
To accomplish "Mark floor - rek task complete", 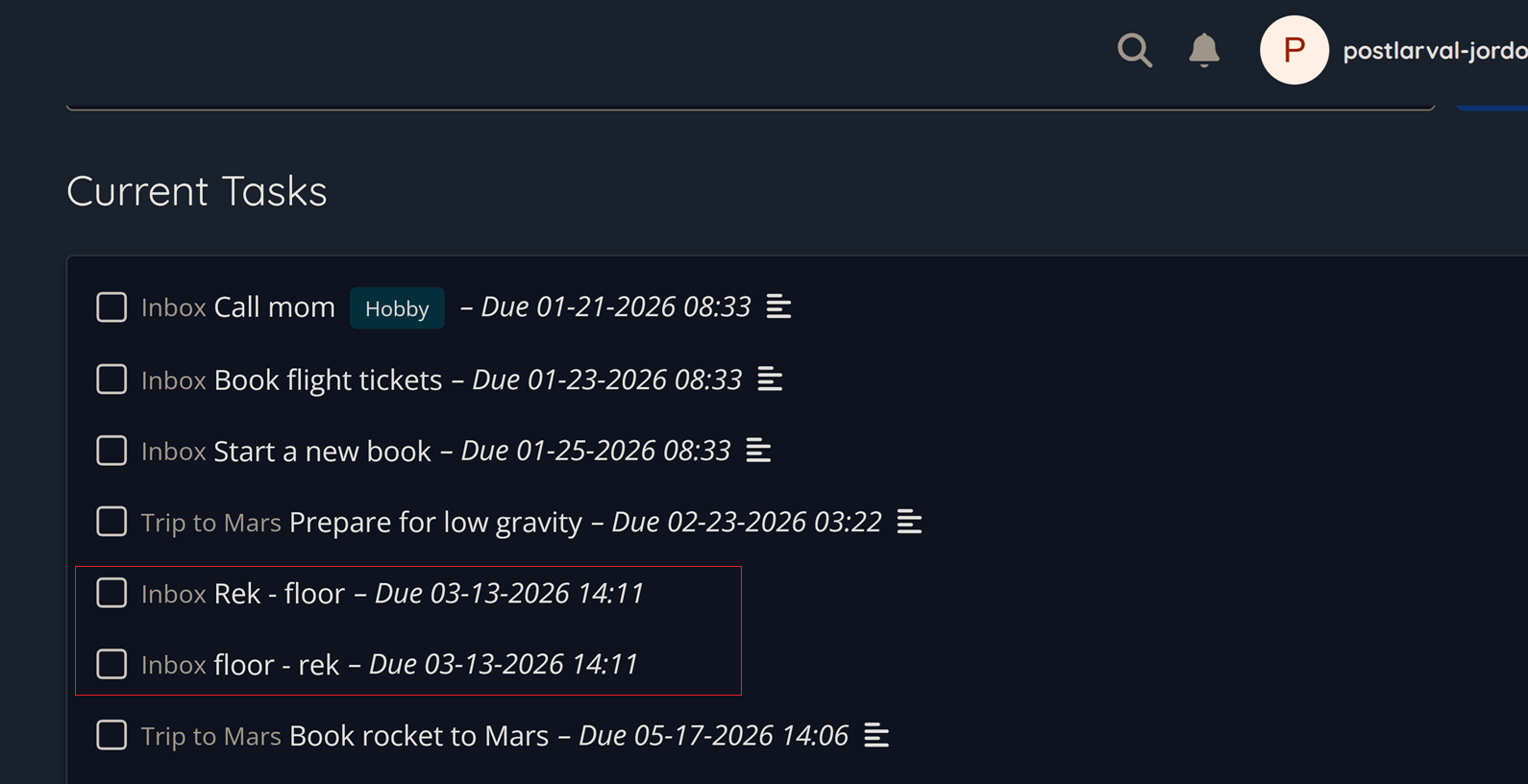I will coord(111,664).
